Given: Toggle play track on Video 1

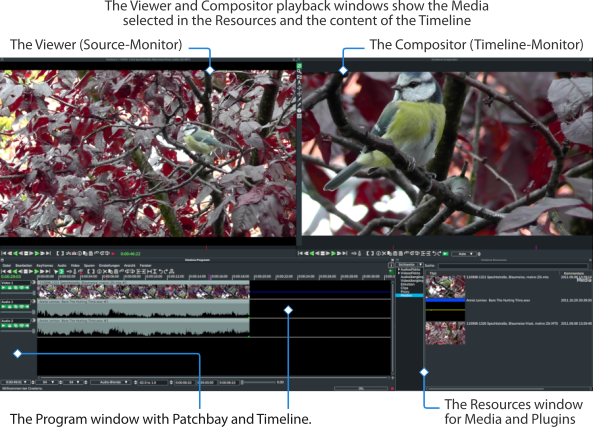Looking at the screenshot, I should coord(3,287).
